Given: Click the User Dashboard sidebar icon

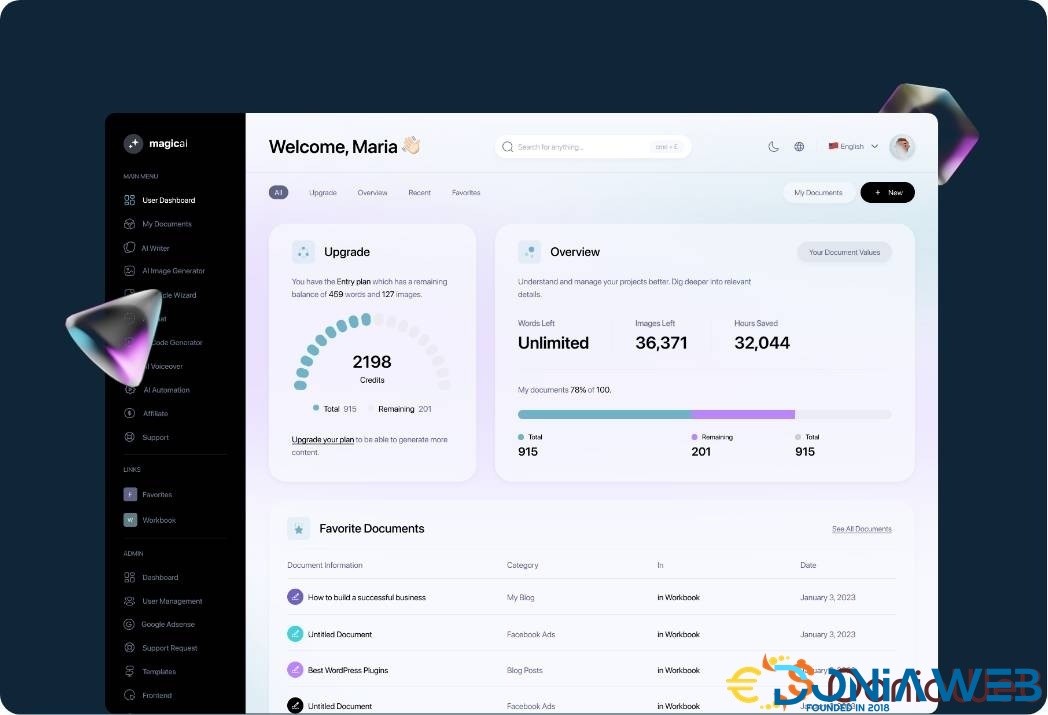Looking at the screenshot, I should [129, 200].
